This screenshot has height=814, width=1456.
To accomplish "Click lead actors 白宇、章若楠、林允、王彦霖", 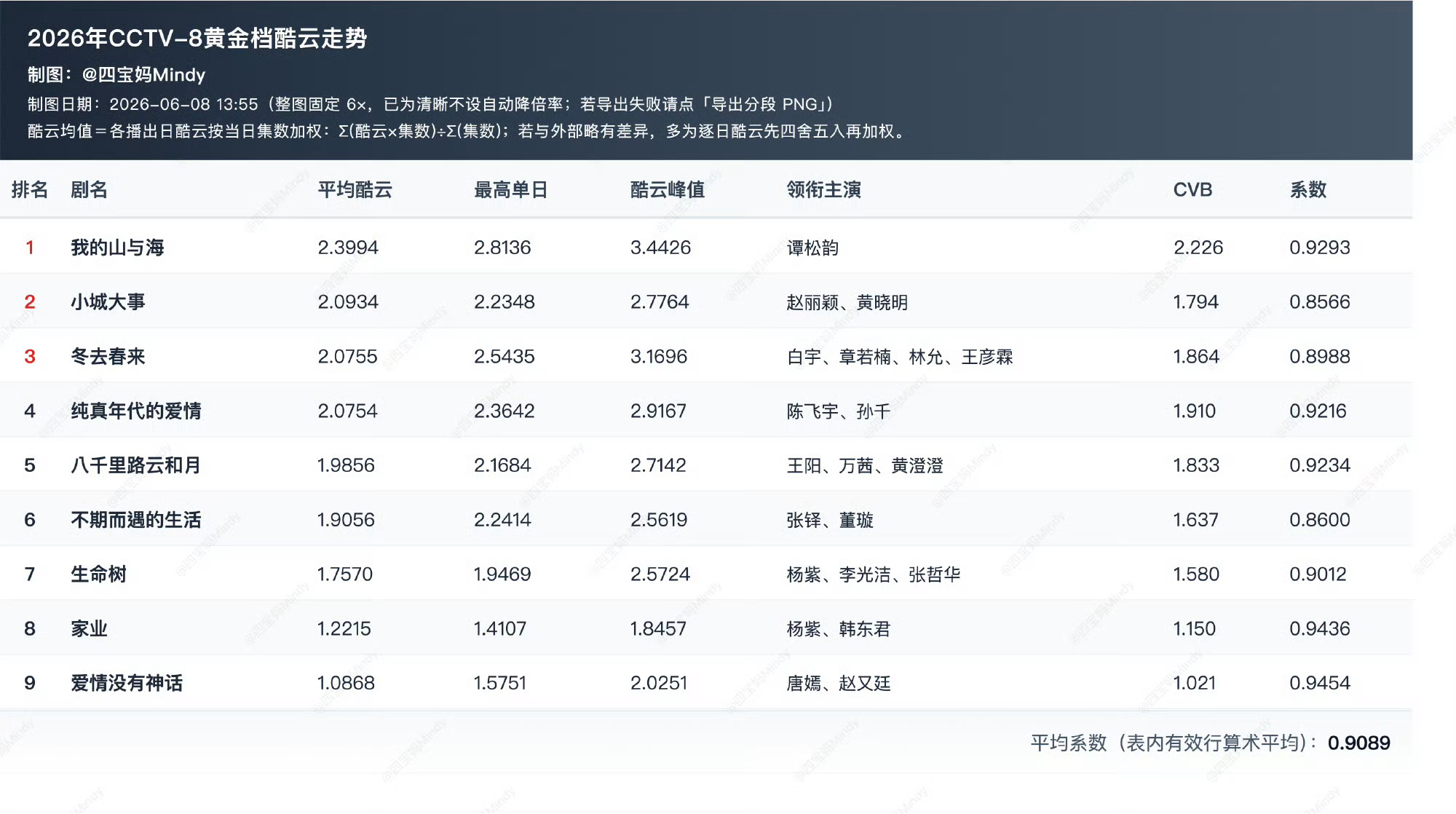I will point(900,357).
